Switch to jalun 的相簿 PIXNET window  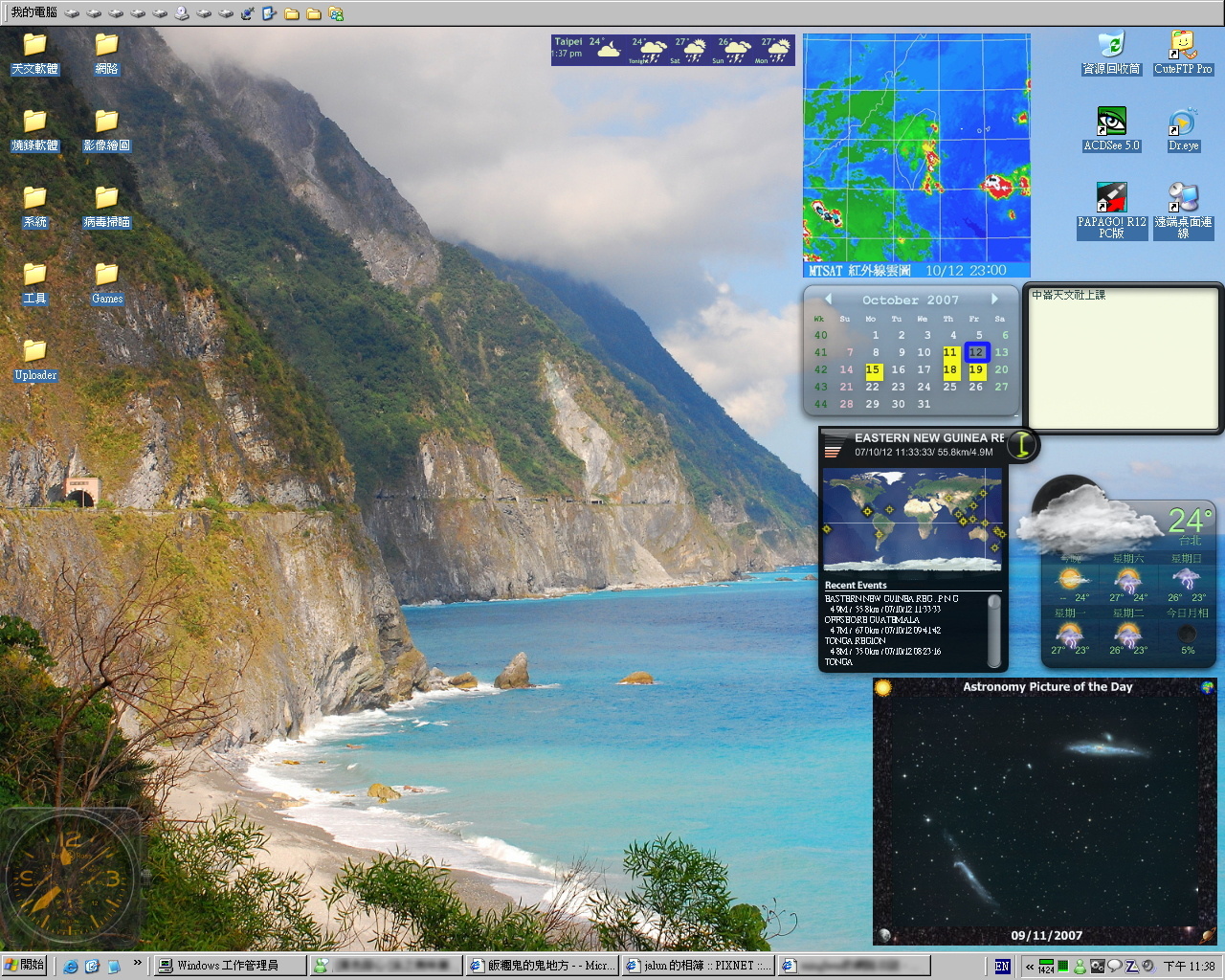coord(697,966)
